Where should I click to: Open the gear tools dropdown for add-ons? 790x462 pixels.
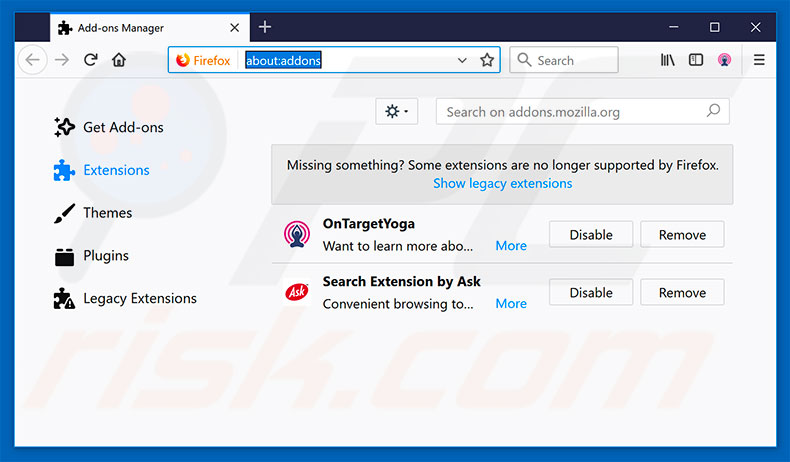coord(397,111)
